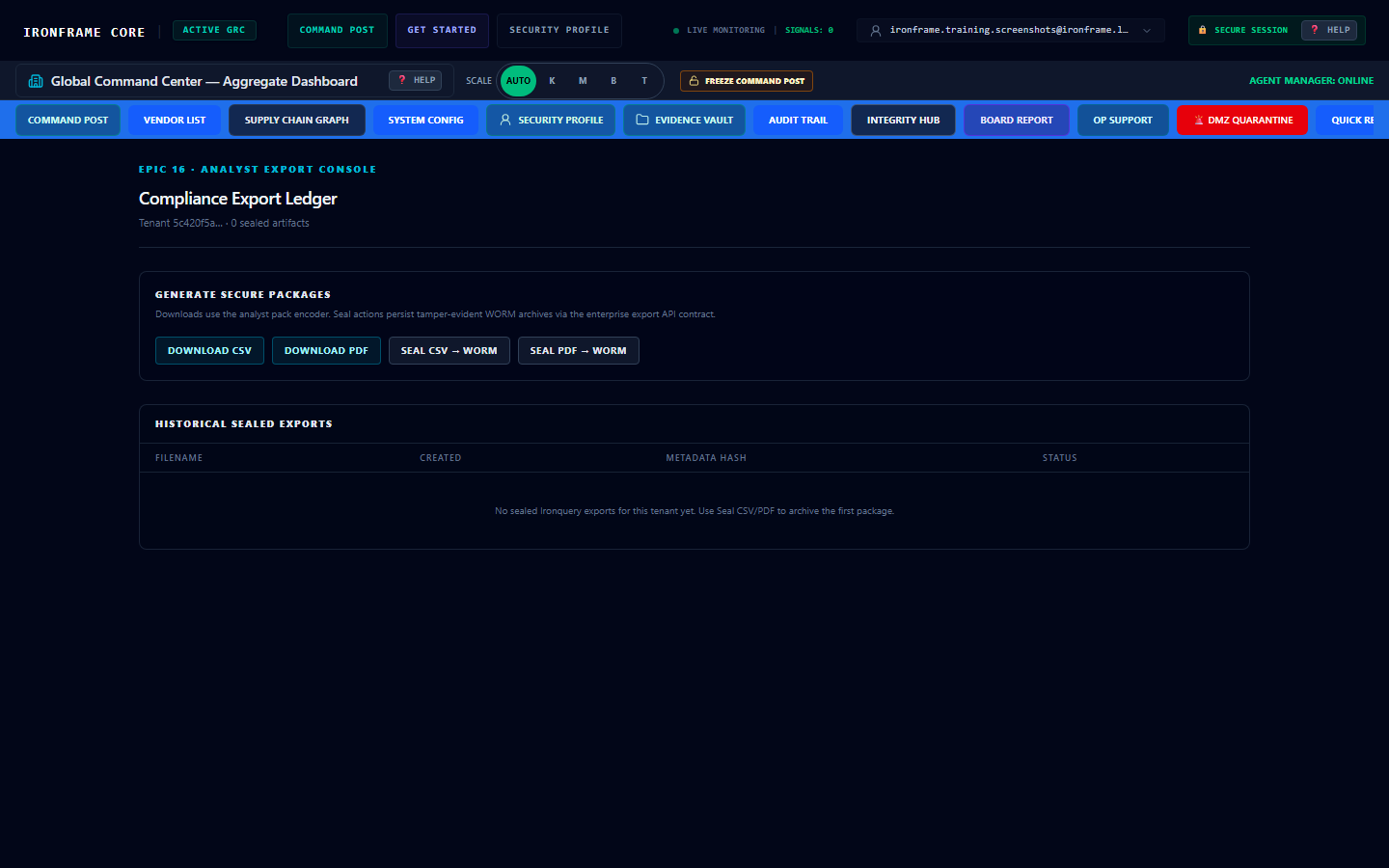Click the user avatar icon in header
The width and height of the screenshot is (1389, 868).
(x=876, y=31)
